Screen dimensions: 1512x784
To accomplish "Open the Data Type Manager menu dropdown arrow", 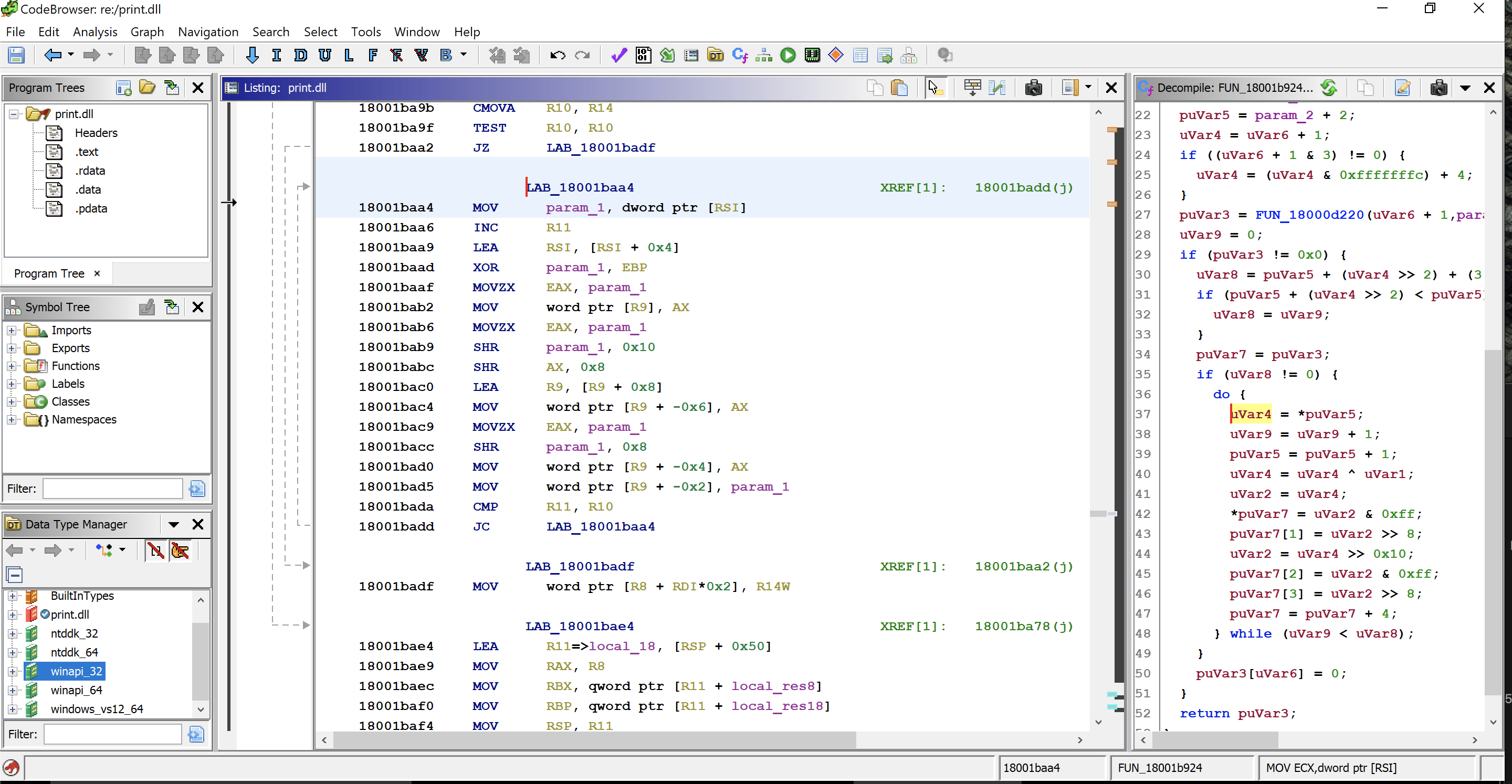I will 174,524.
